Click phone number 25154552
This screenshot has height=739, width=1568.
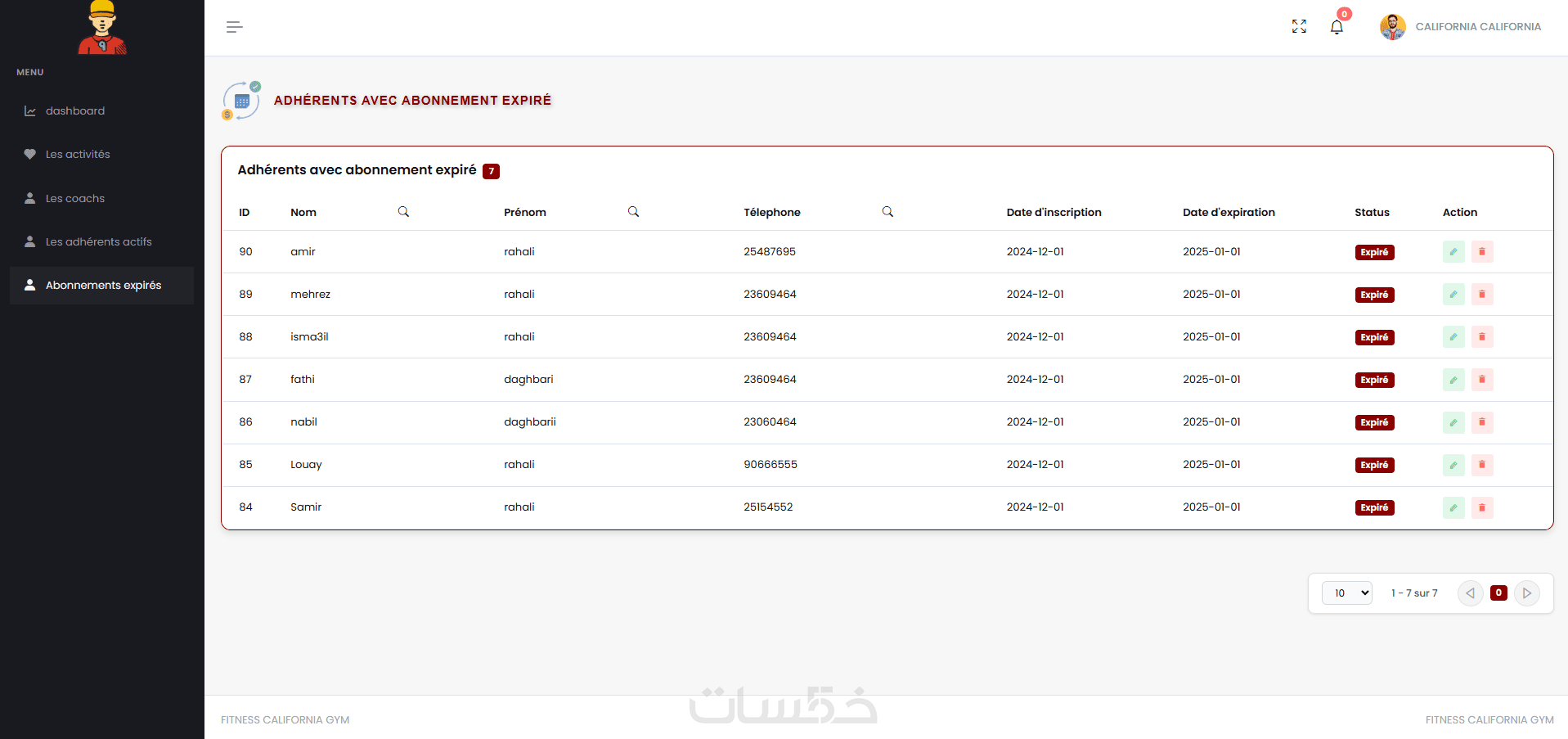tap(768, 507)
